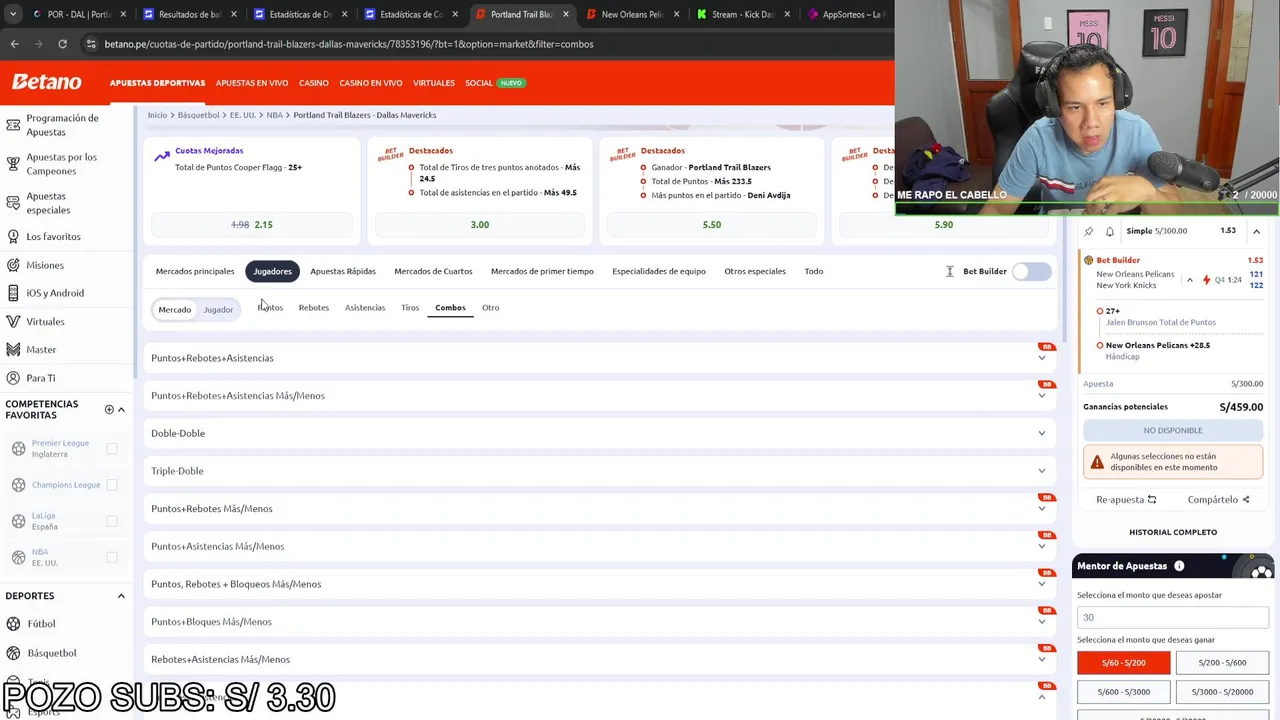Image resolution: width=1280 pixels, height=720 pixels.
Task: Switch to the Stream - Kick Dashboard tab
Action: click(742, 14)
